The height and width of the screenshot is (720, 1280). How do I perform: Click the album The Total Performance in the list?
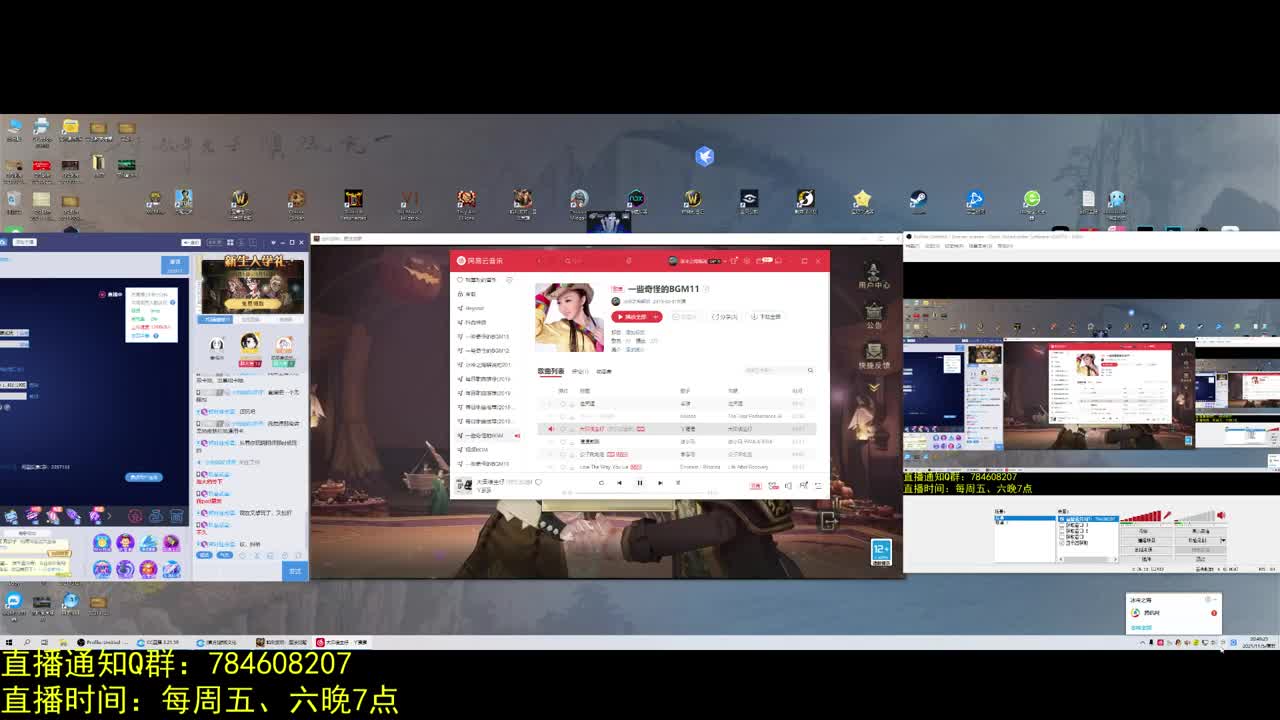tap(754, 415)
